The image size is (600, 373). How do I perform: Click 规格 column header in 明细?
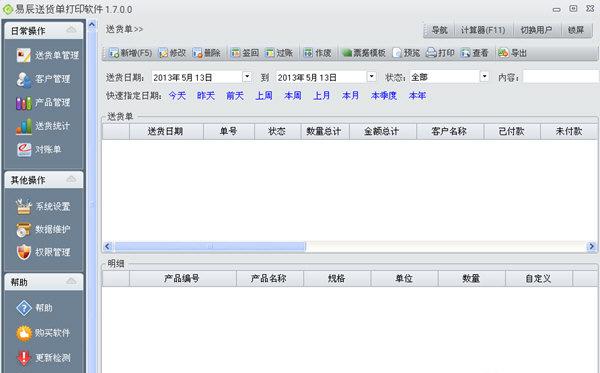pyautogui.click(x=337, y=278)
